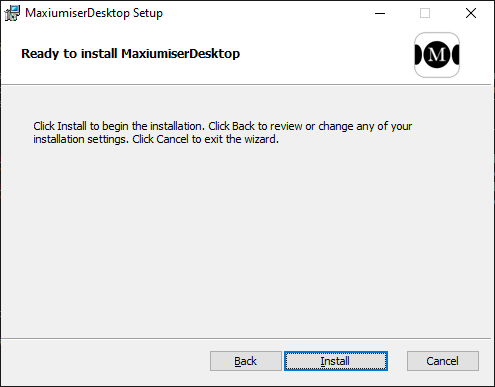The image size is (495, 387).
Task: Click the 'installation settings. Click Cancel' text line
Action: pos(156,139)
